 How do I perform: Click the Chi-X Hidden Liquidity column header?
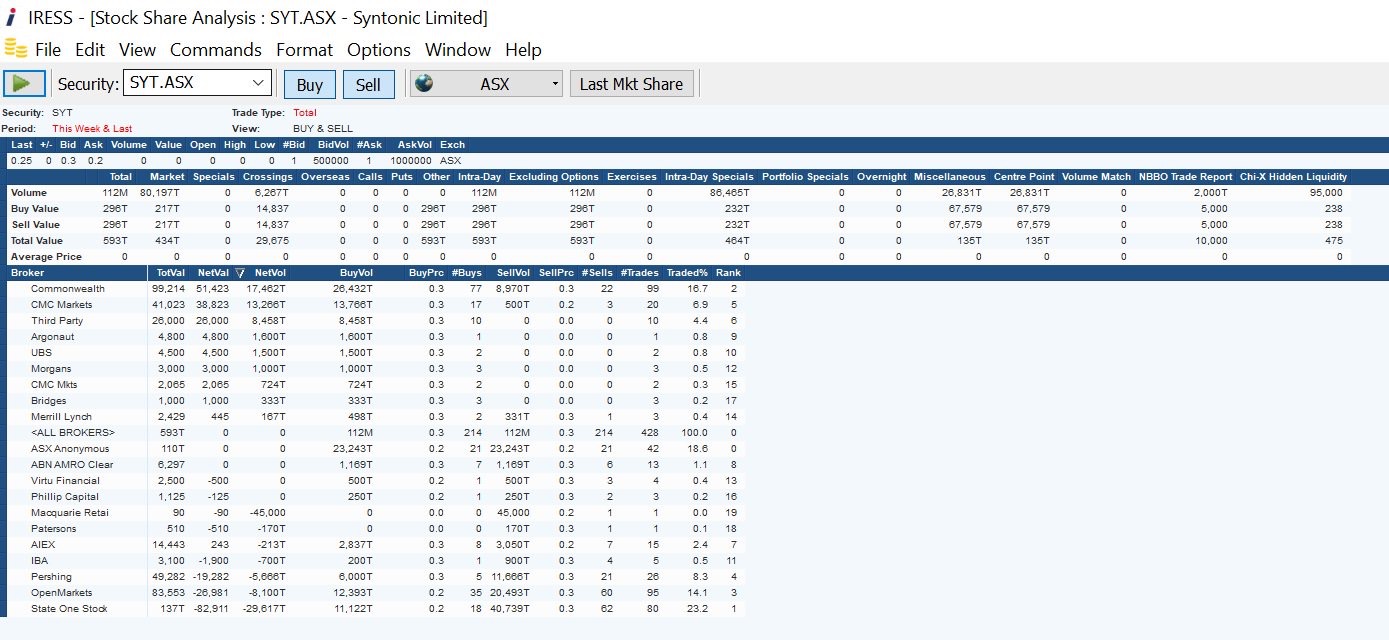click(x=1293, y=177)
